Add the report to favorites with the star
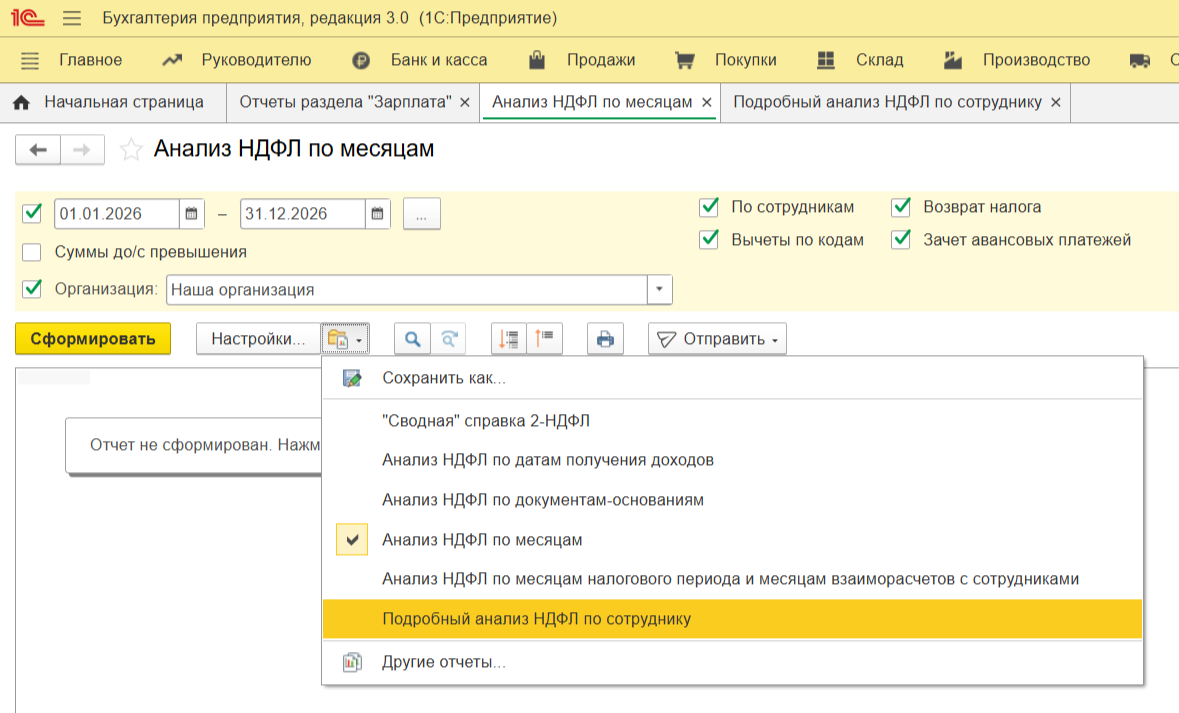 pos(130,150)
